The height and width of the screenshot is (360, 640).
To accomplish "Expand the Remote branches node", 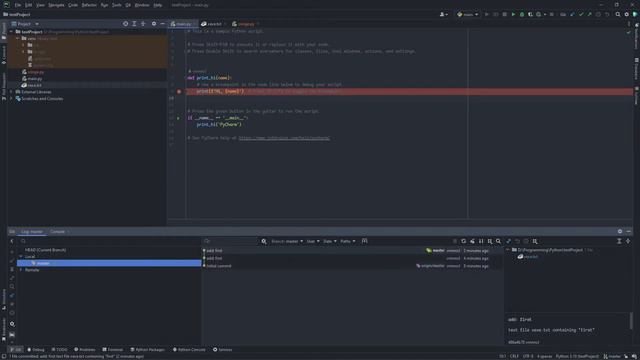I will (21, 270).
